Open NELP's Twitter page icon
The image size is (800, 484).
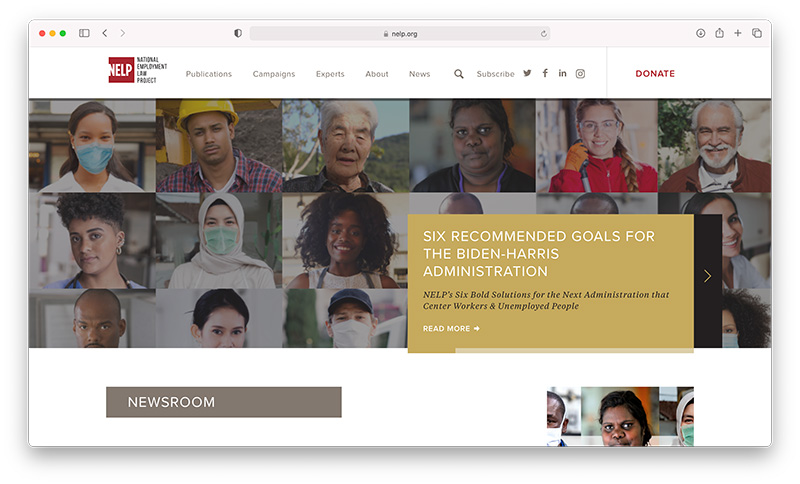pyautogui.click(x=527, y=74)
